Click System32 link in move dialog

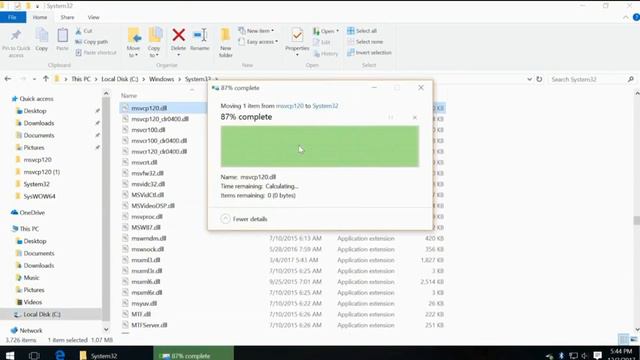(325, 106)
